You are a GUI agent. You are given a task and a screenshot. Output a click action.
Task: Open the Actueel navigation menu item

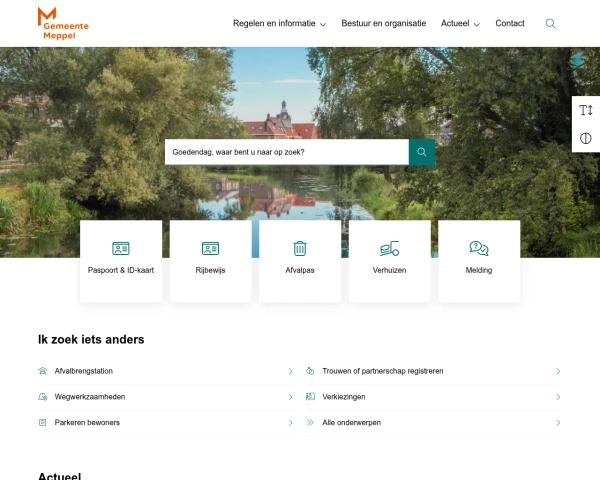(x=455, y=23)
